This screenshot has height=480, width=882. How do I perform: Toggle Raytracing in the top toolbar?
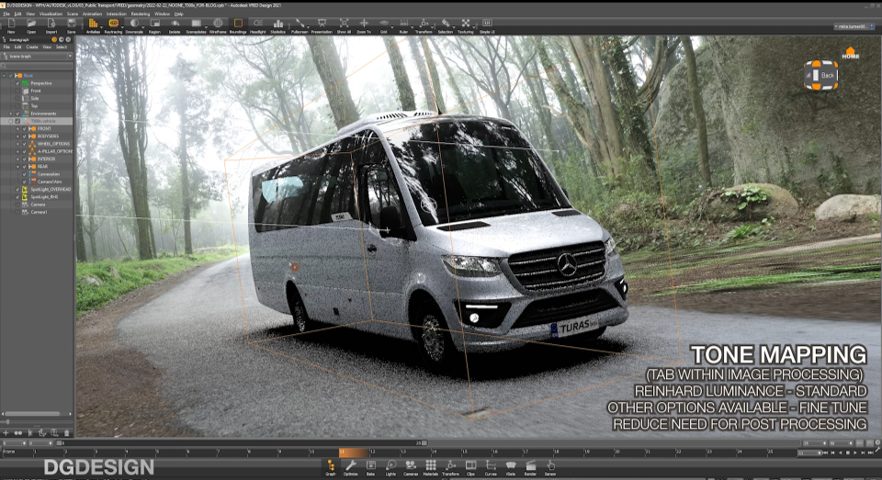[x=113, y=25]
